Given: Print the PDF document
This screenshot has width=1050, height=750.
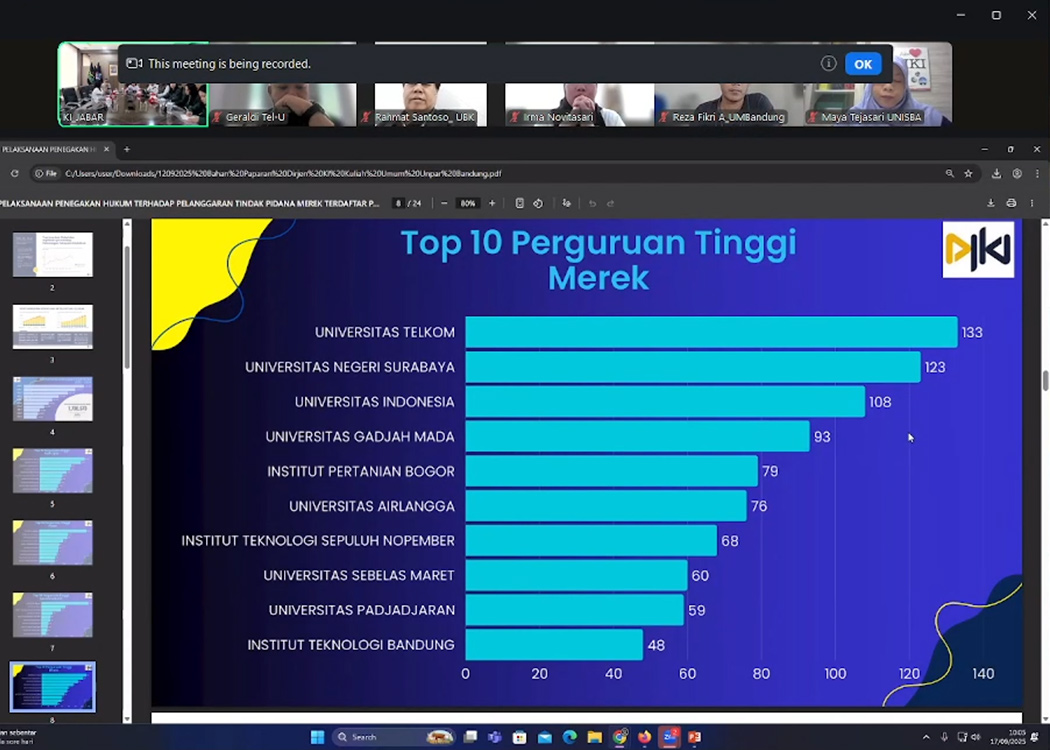Looking at the screenshot, I should click(x=1011, y=203).
